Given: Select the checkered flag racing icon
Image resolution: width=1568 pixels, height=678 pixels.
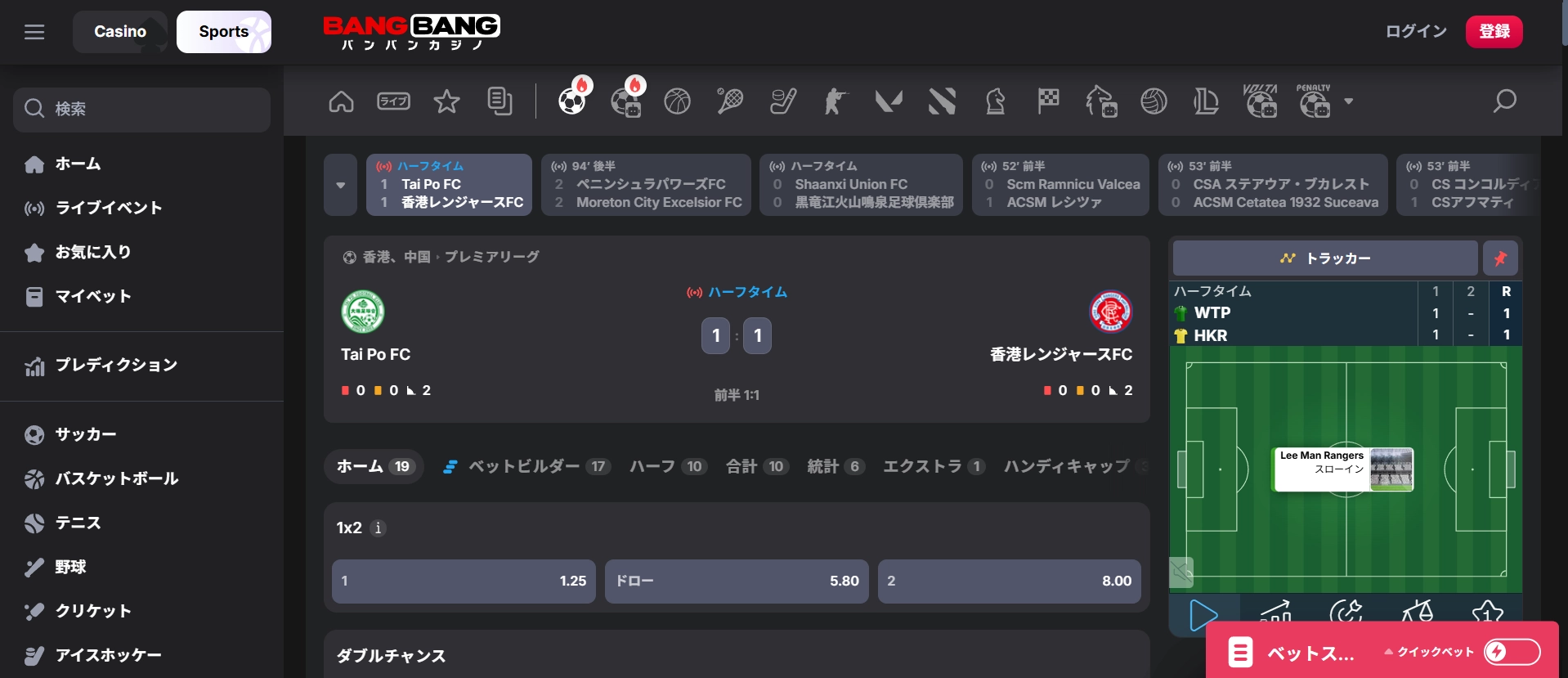Looking at the screenshot, I should coord(1048,101).
